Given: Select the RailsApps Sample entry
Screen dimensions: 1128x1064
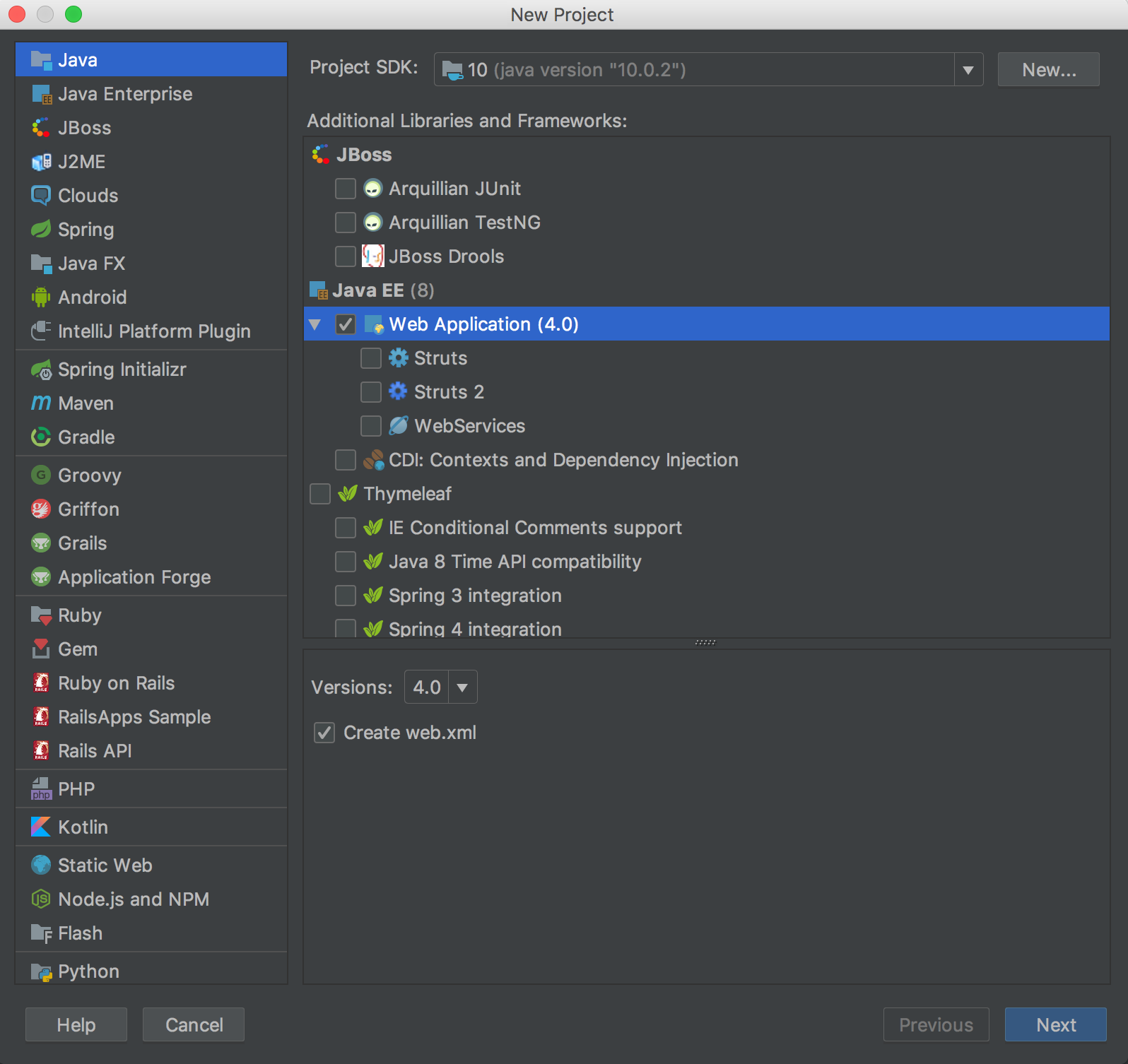Looking at the screenshot, I should (x=151, y=717).
